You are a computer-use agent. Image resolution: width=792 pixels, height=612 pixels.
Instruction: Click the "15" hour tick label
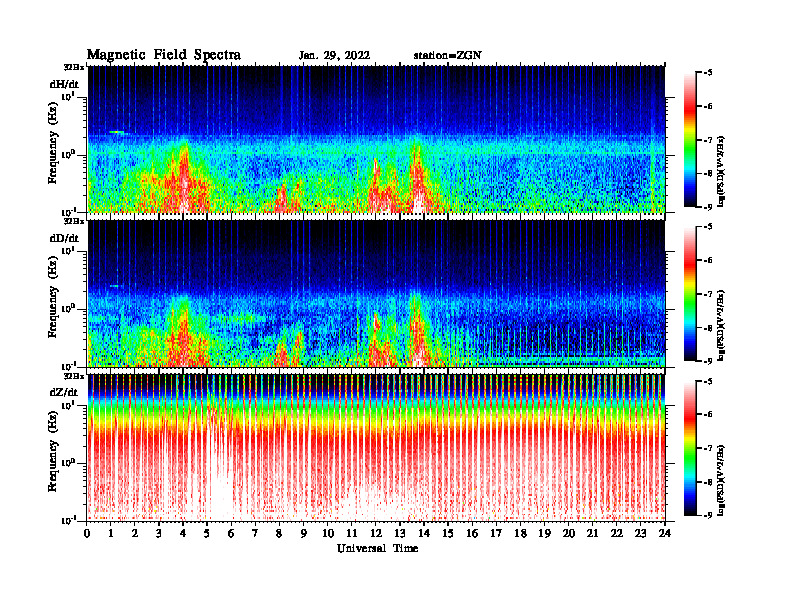(x=448, y=534)
